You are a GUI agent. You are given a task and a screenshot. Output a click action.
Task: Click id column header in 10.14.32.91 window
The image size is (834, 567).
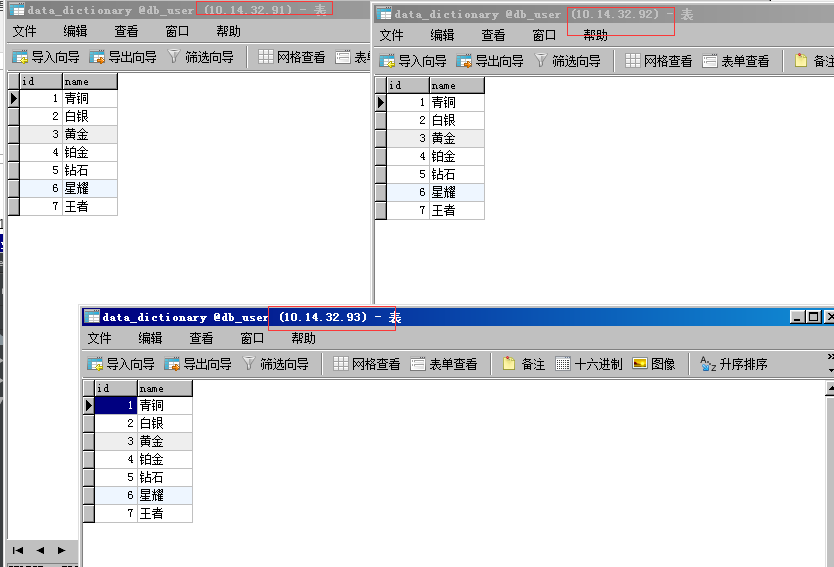tap(41, 81)
